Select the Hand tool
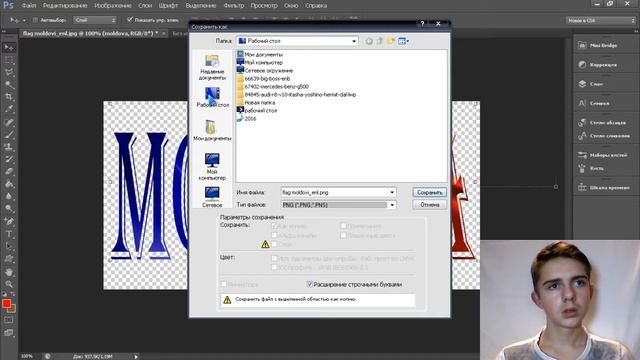Image resolution: width=640 pixels, height=360 pixels. point(9,272)
